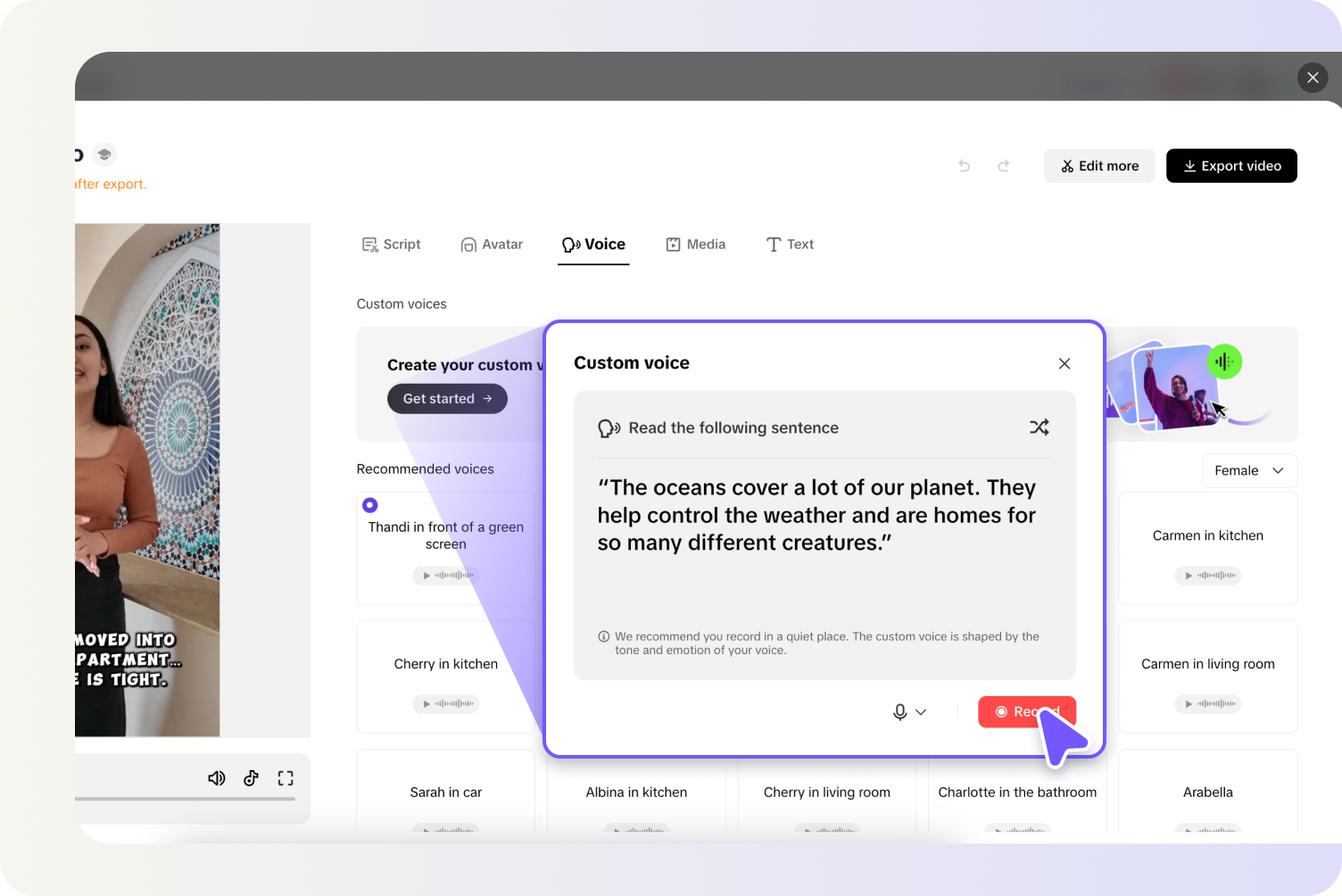The image size is (1342, 896).
Task: Expand the video preview to fullscreen
Action: 285,778
